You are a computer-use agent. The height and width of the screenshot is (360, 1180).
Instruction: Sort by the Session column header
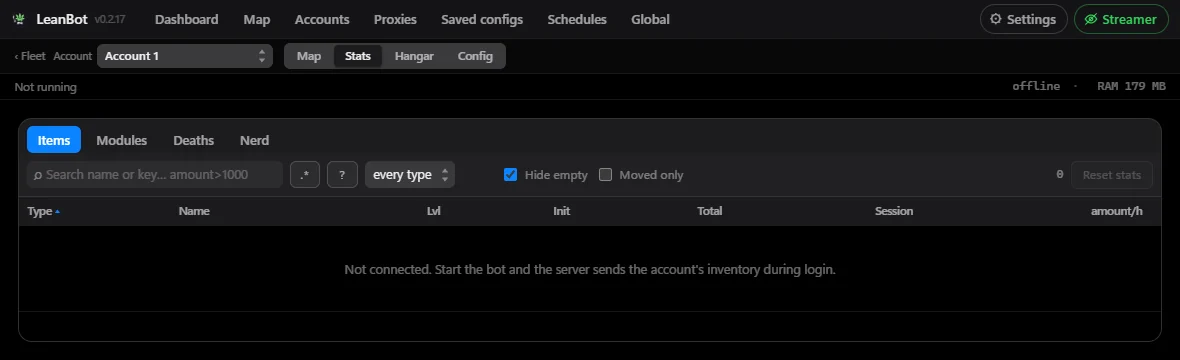pyautogui.click(x=894, y=212)
